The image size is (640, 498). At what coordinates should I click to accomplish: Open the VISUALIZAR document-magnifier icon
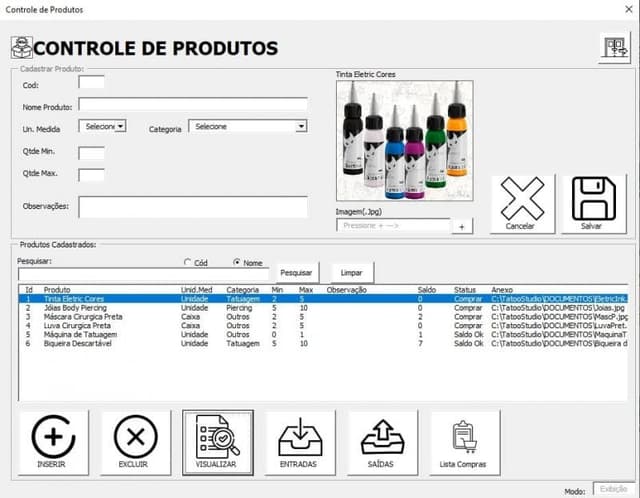click(x=218, y=442)
